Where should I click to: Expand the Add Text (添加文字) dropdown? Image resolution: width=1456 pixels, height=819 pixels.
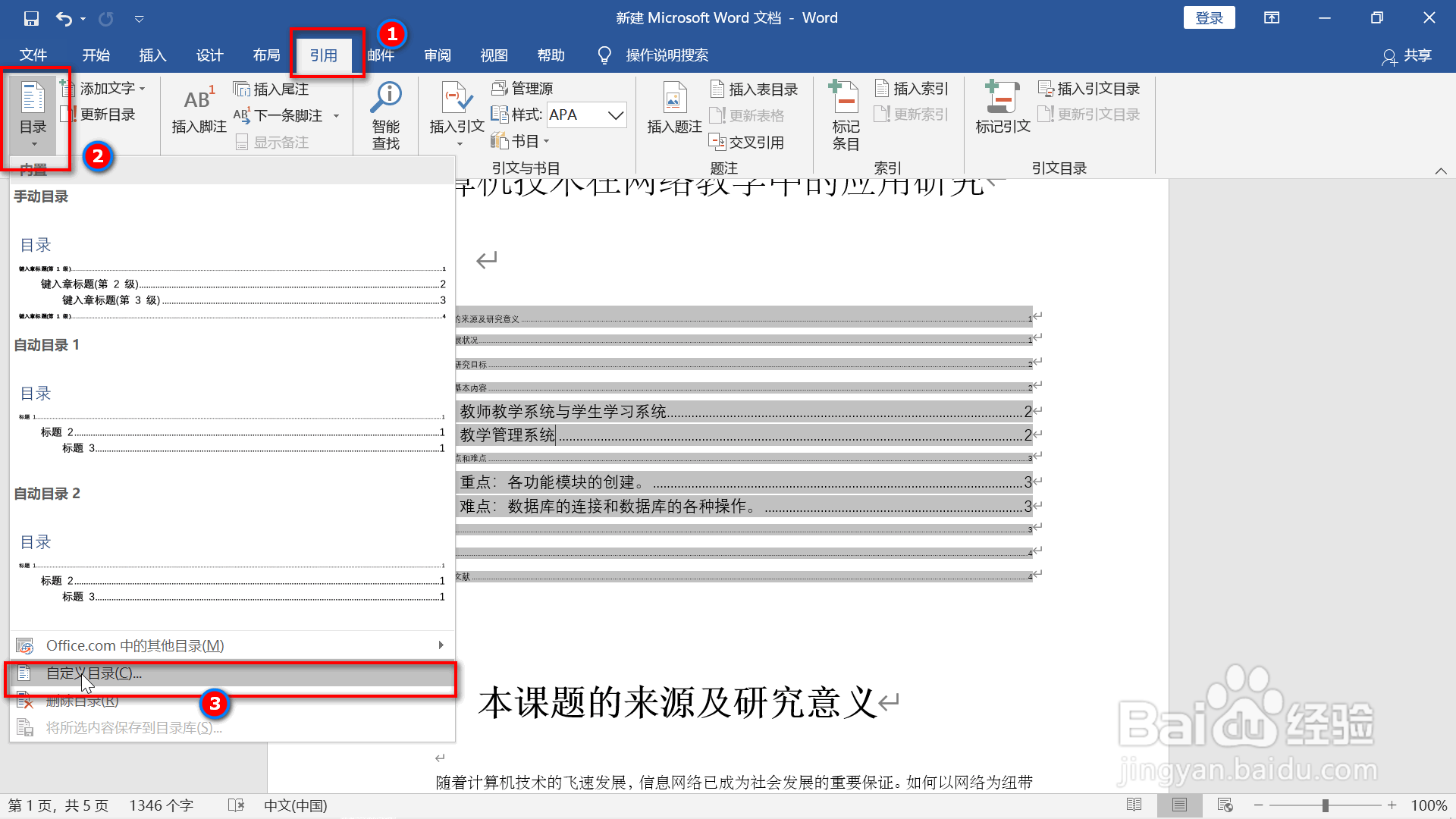(142, 89)
